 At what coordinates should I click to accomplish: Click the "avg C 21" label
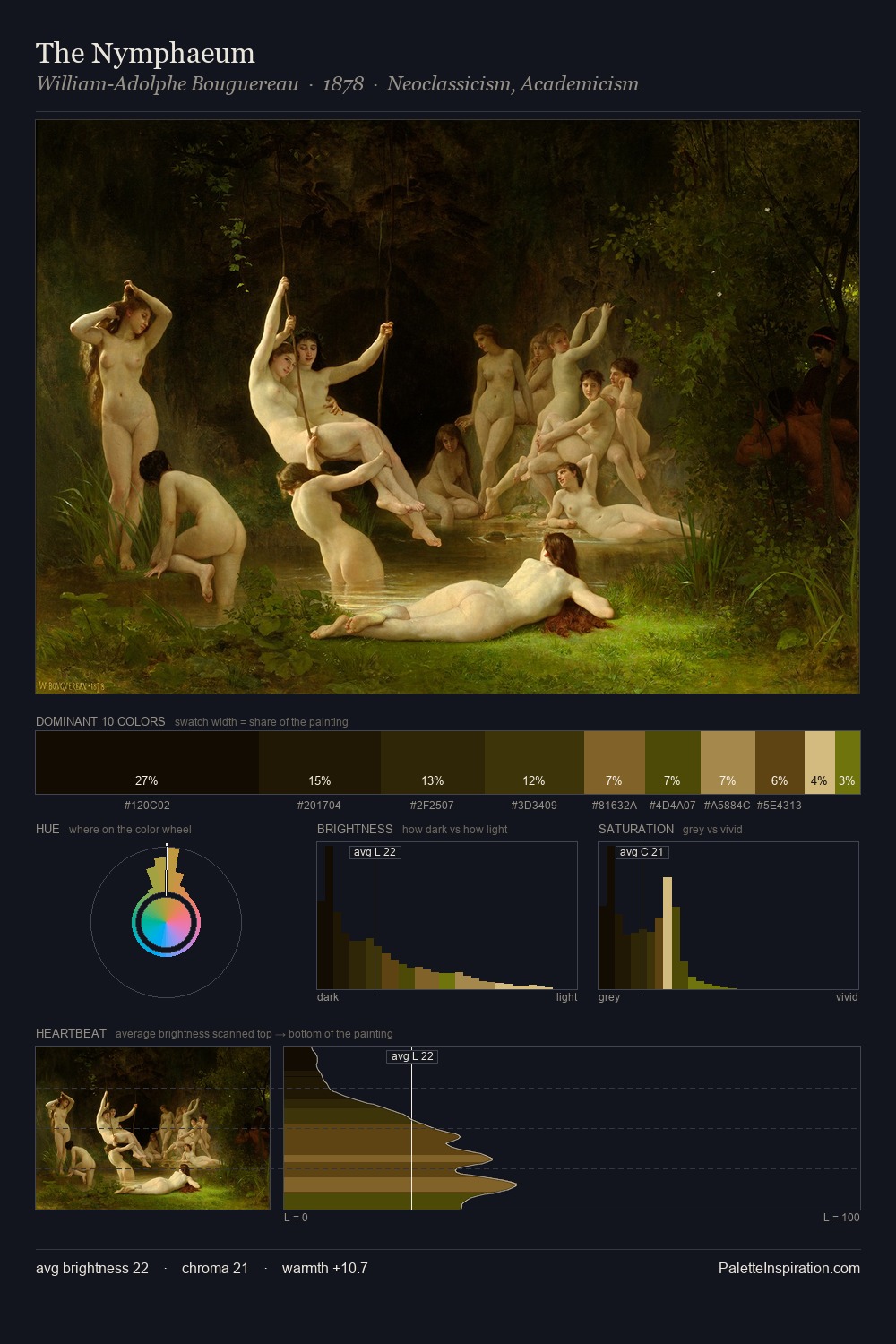[x=642, y=852]
